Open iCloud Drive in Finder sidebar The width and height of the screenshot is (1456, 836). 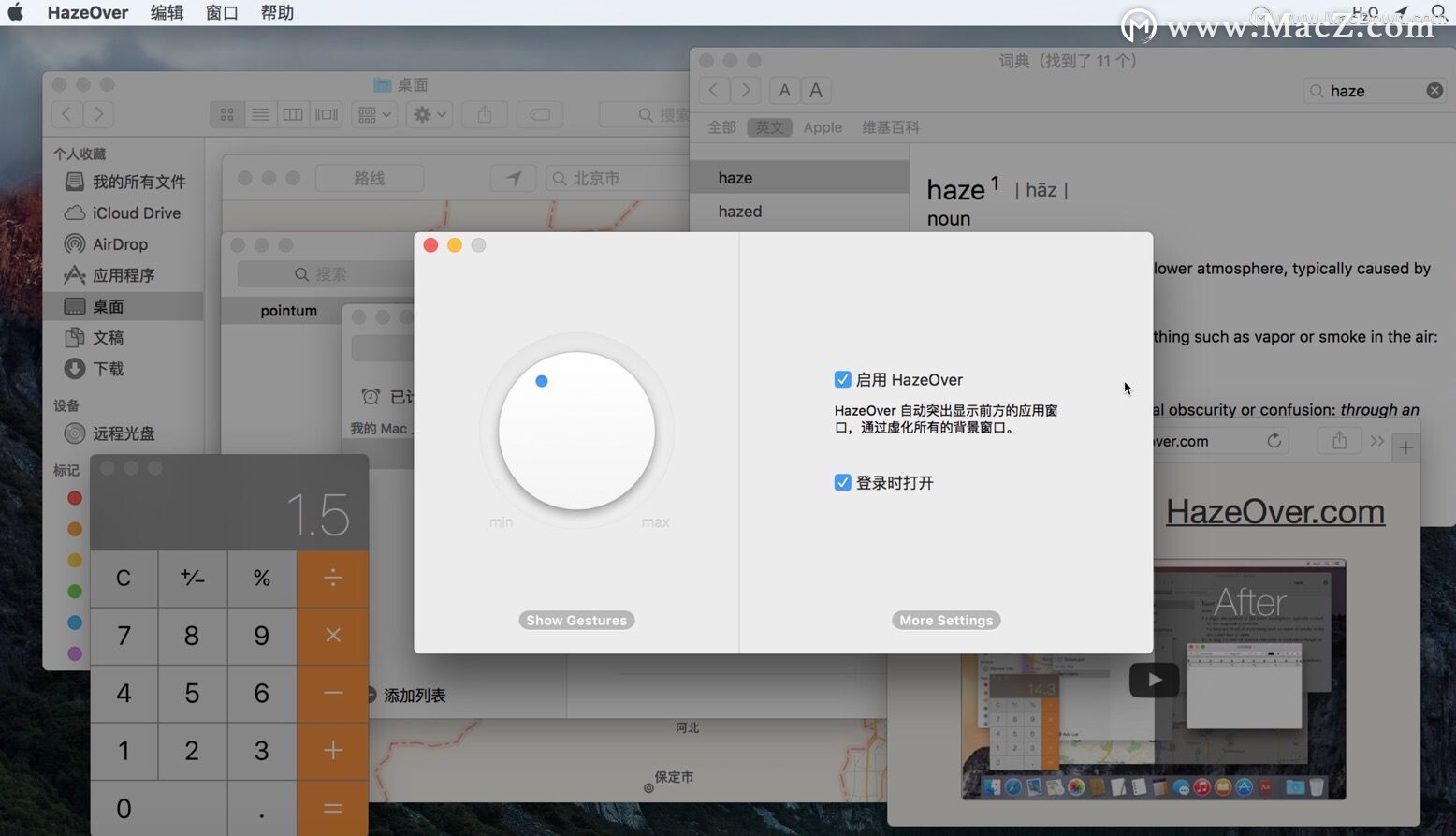pyautogui.click(x=124, y=213)
